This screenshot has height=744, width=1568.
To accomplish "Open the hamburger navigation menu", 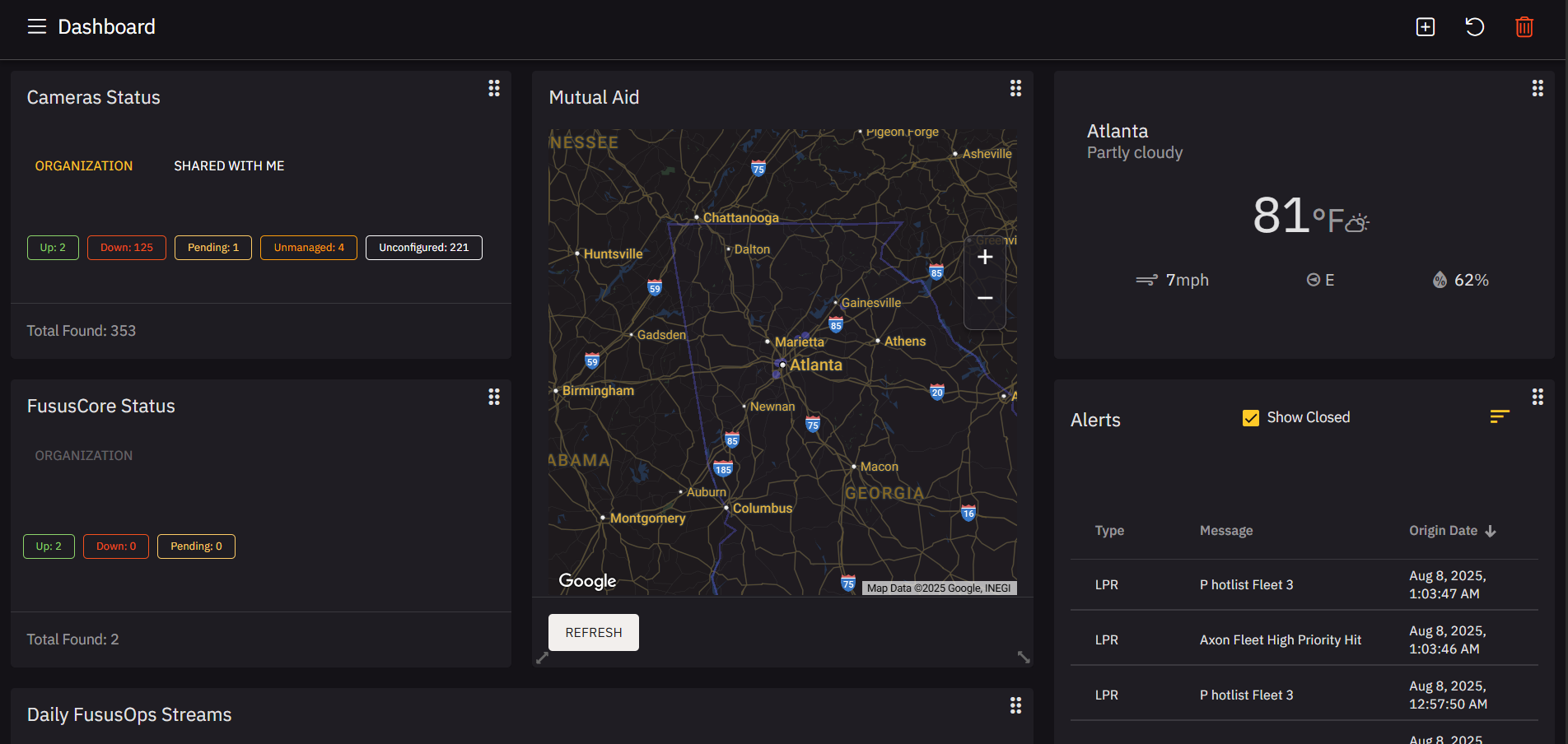I will (x=37, y=26).
